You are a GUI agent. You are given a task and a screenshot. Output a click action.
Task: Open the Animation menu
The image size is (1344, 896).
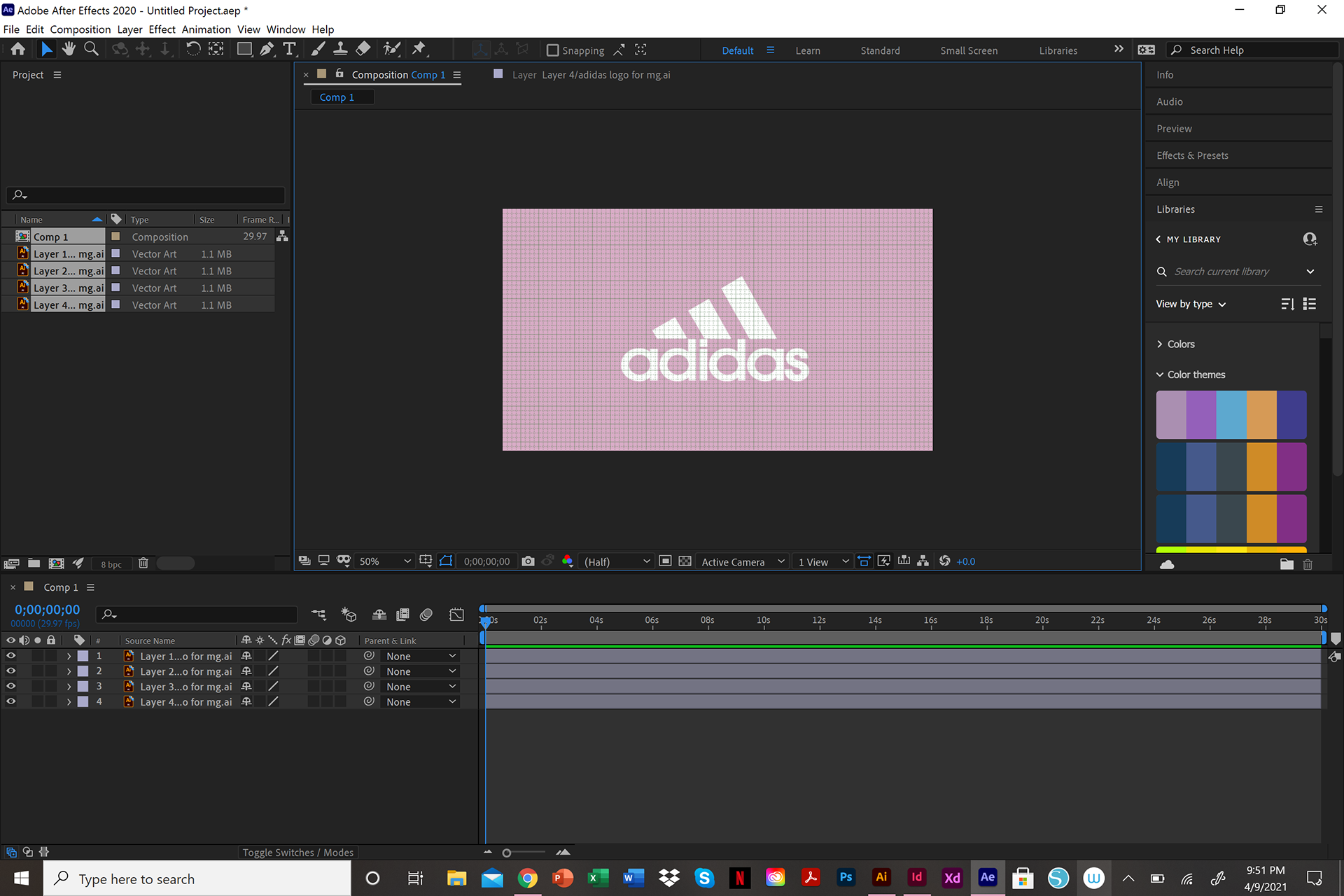(x=206, y=29)
